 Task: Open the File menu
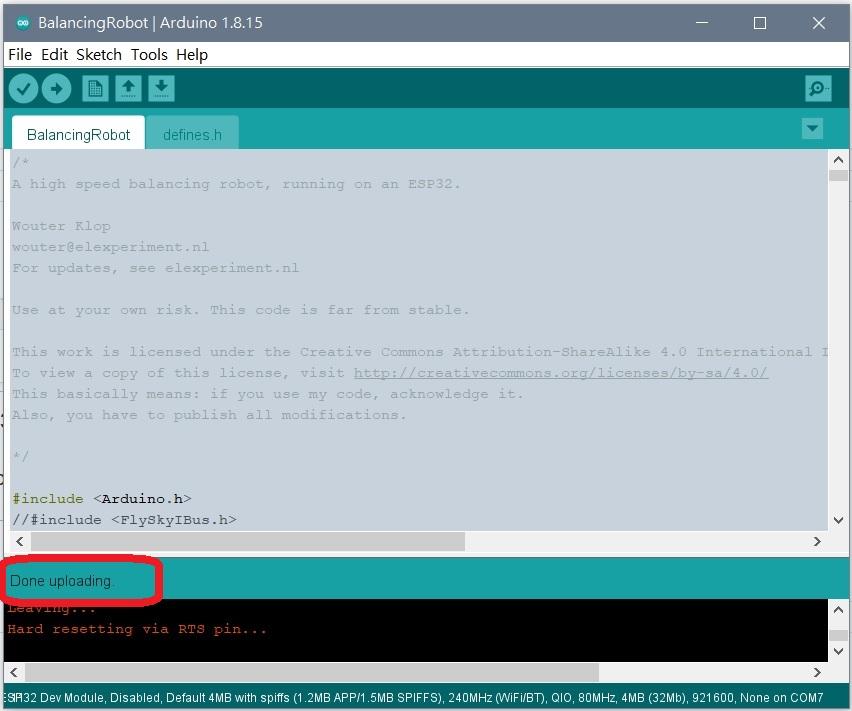(20, 55)
